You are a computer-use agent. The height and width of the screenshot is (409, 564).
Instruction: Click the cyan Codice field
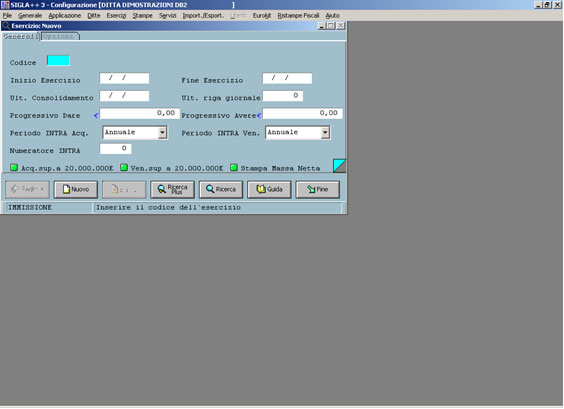click(x=58, y=60)
